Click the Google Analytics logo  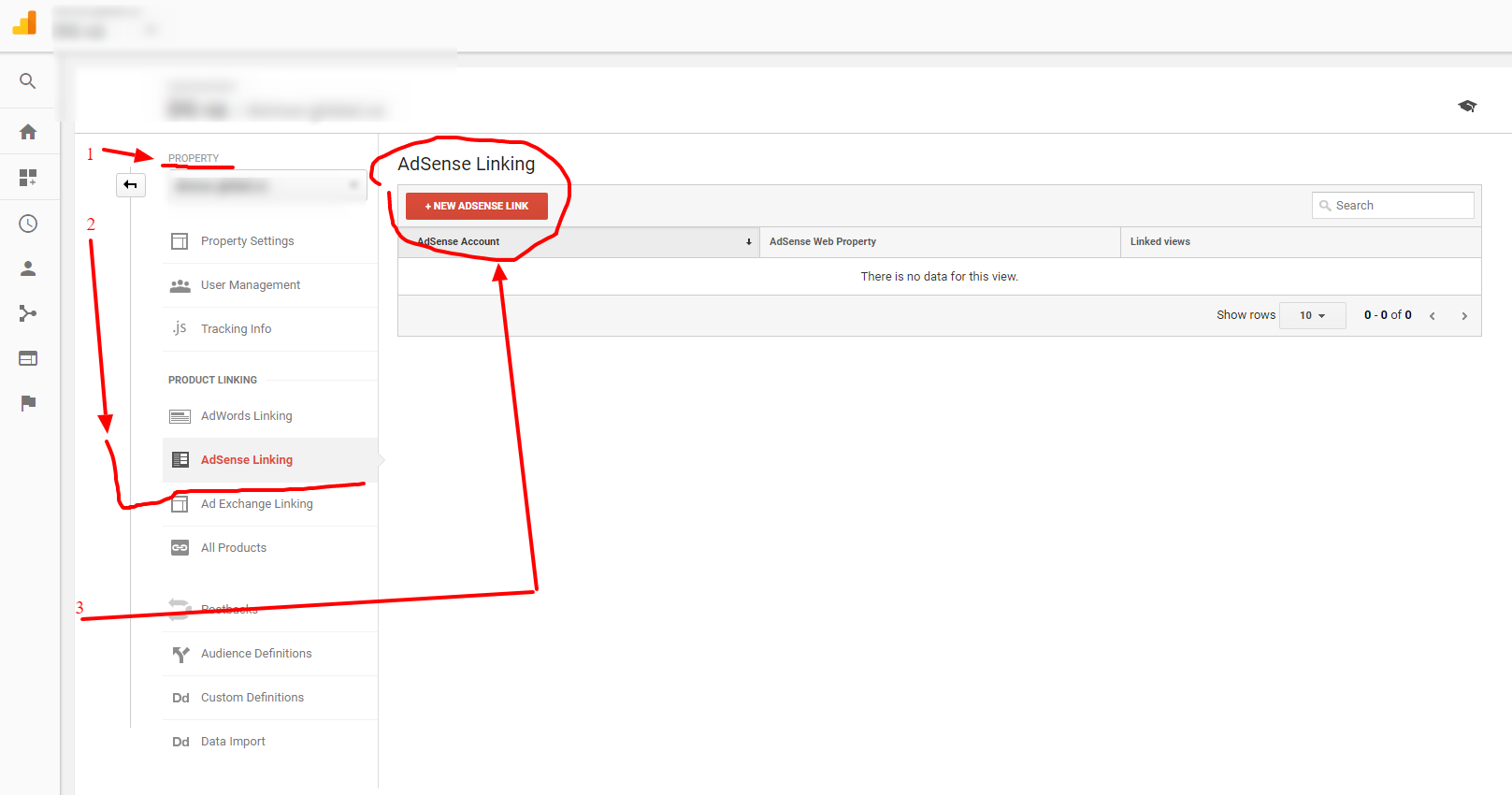coord(25,22)
